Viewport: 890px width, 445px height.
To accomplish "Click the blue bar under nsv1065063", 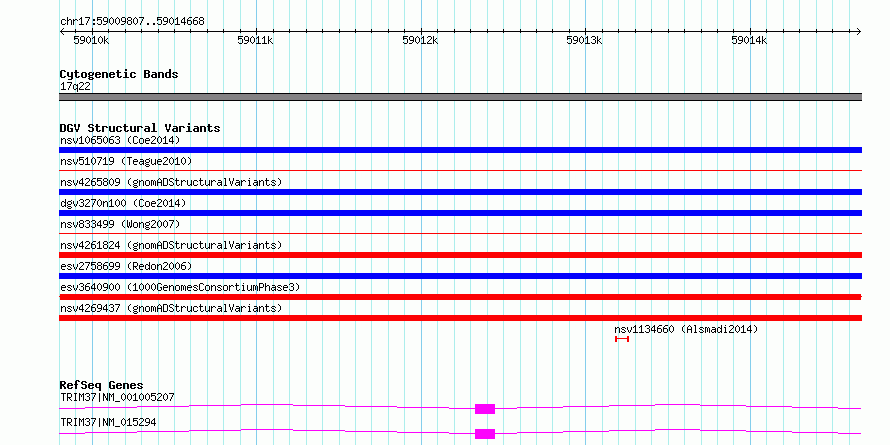I will [460, 150].
